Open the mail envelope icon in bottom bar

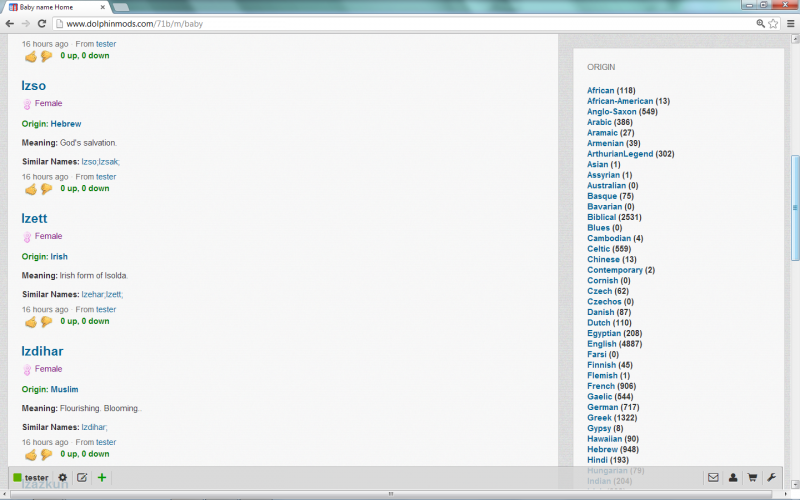(x=713, y=478)
